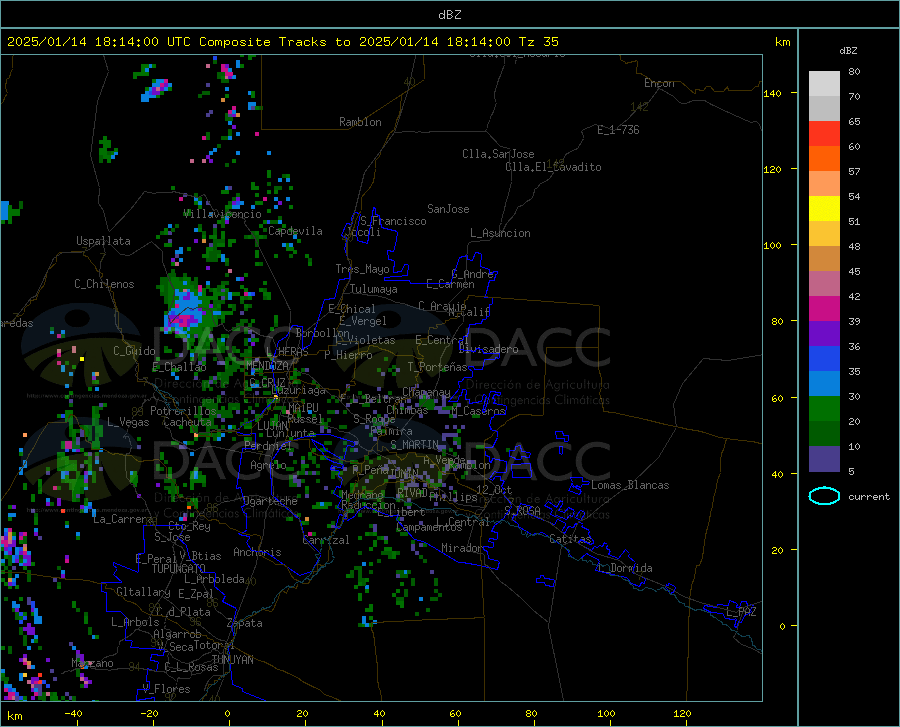Click the 'L_PAZ' label at far east
This screenshot has height=727, width=900.
pos(741,612)
